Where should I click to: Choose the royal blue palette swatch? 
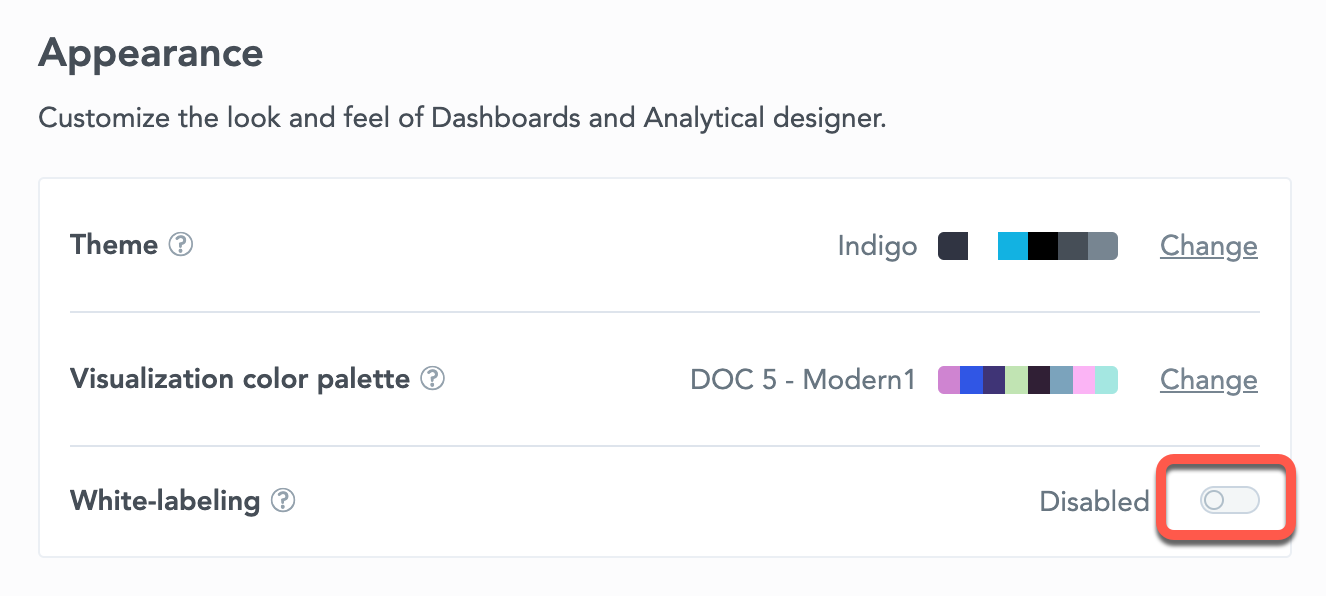click(971, 380)
